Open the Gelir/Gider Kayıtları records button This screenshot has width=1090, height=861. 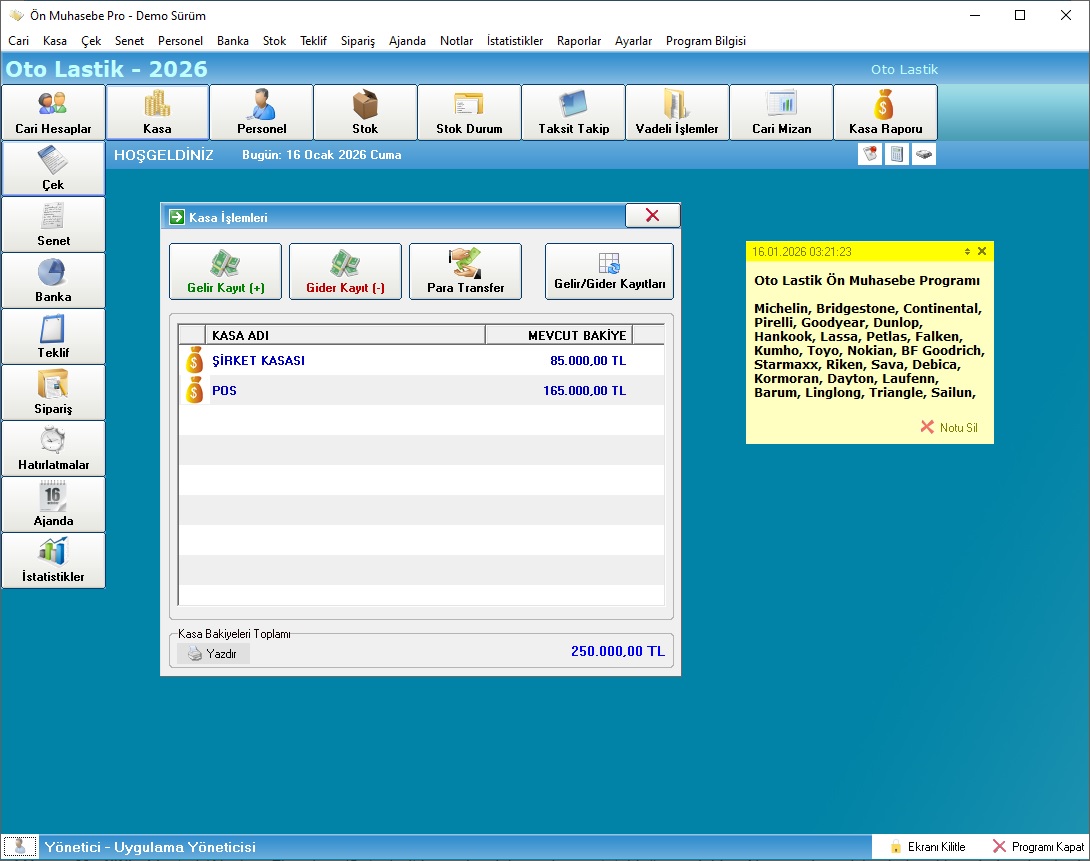(609, 271)
